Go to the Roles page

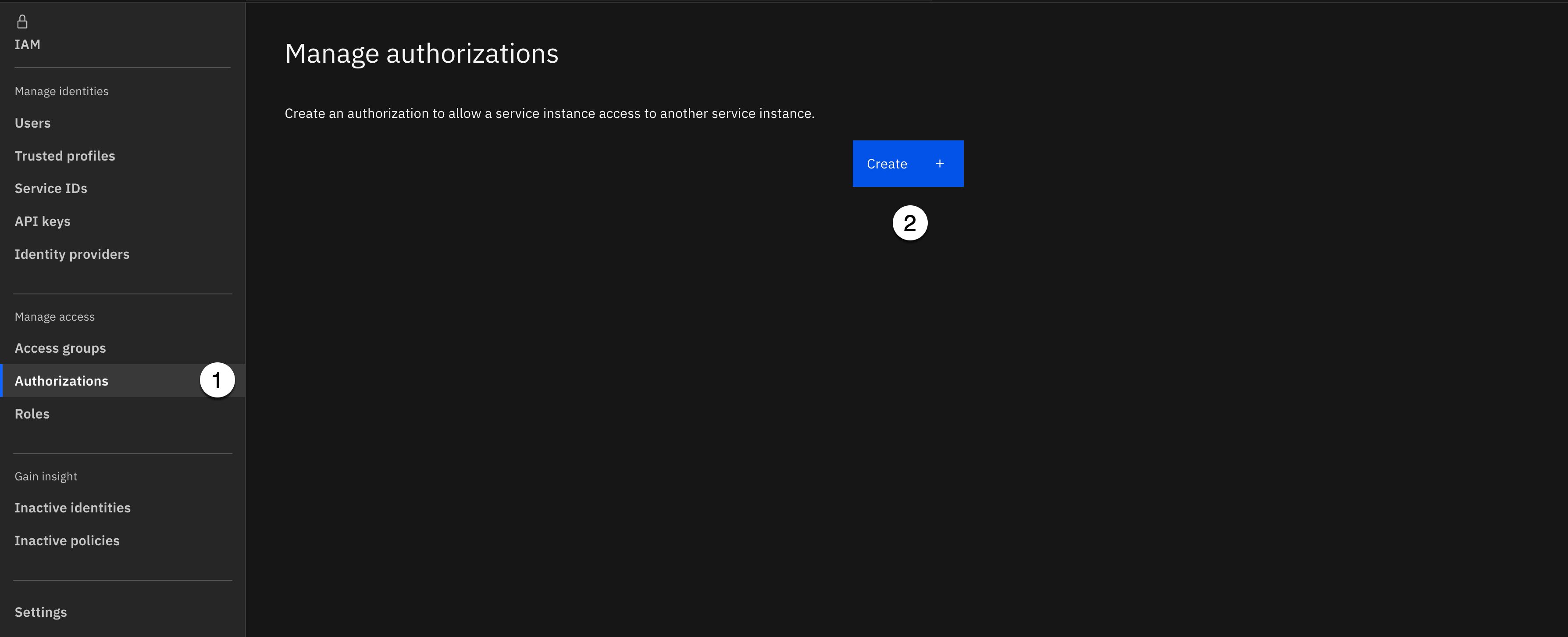coord(32,414)
